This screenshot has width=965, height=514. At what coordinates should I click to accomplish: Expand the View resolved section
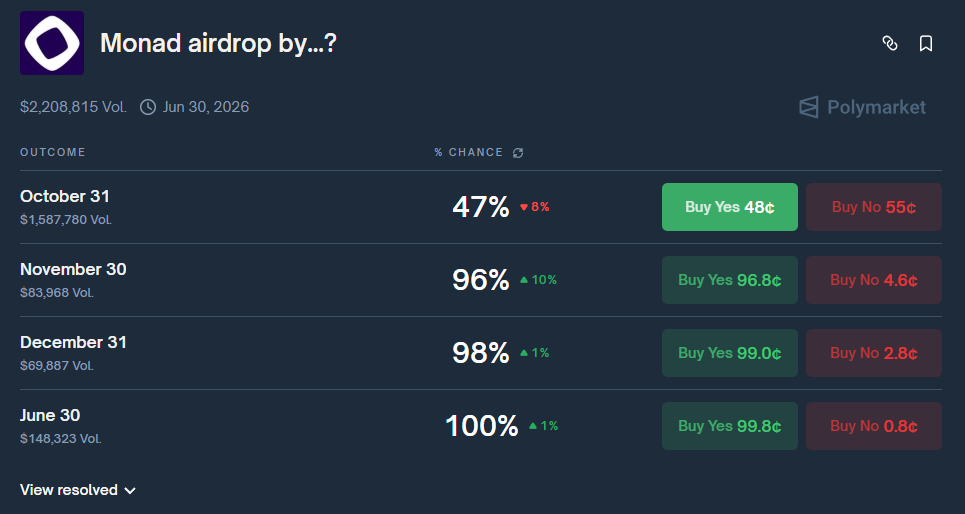pos(78,490)
